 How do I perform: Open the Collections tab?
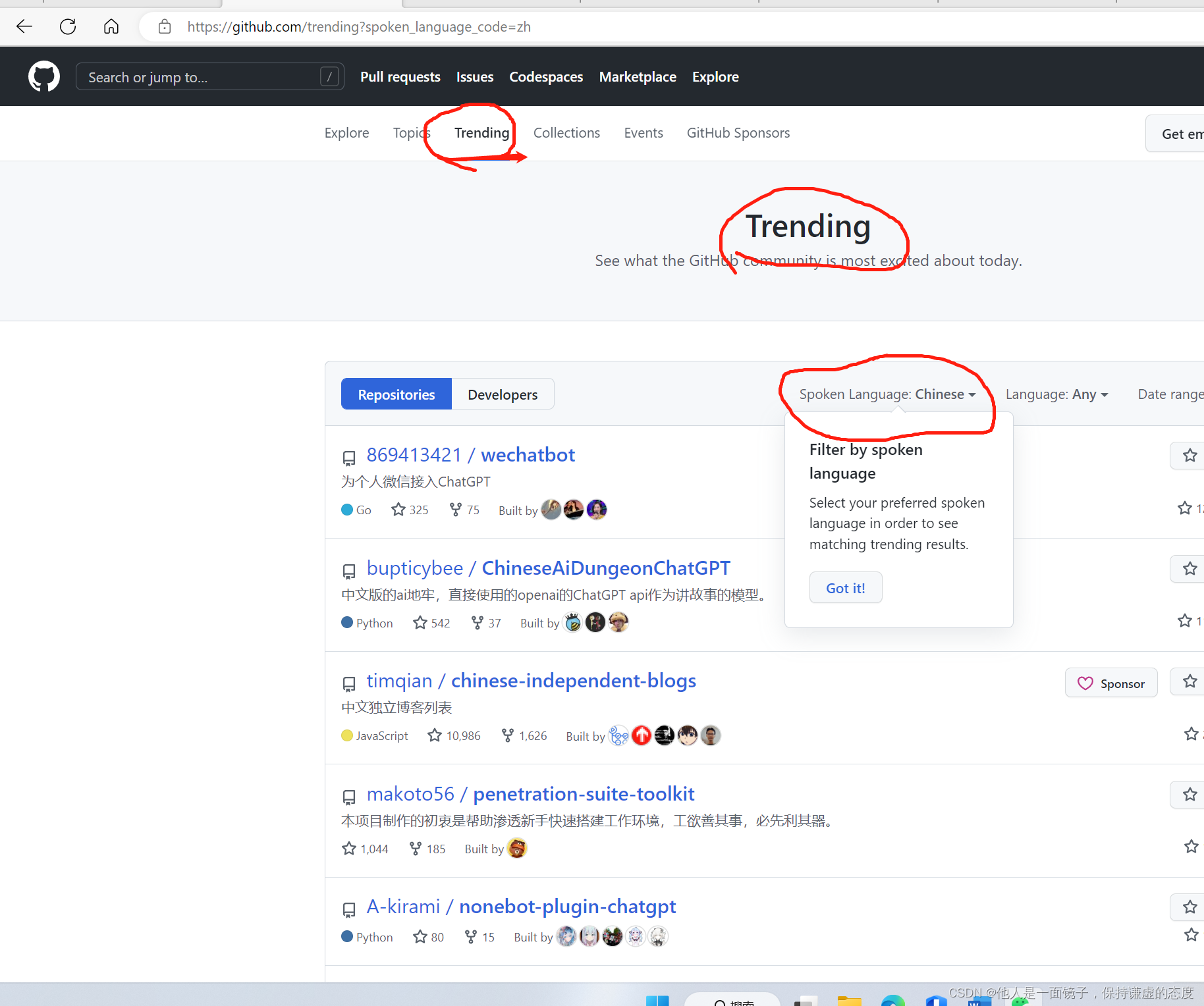click(x=566, y=133)
